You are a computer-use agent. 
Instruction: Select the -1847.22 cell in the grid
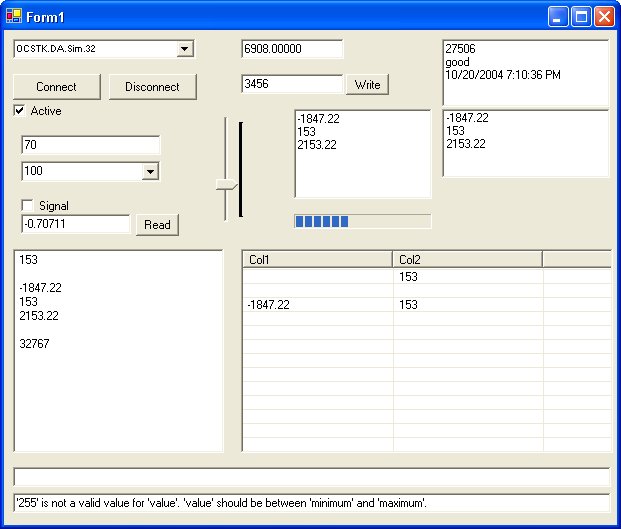[x=318, y=304]
